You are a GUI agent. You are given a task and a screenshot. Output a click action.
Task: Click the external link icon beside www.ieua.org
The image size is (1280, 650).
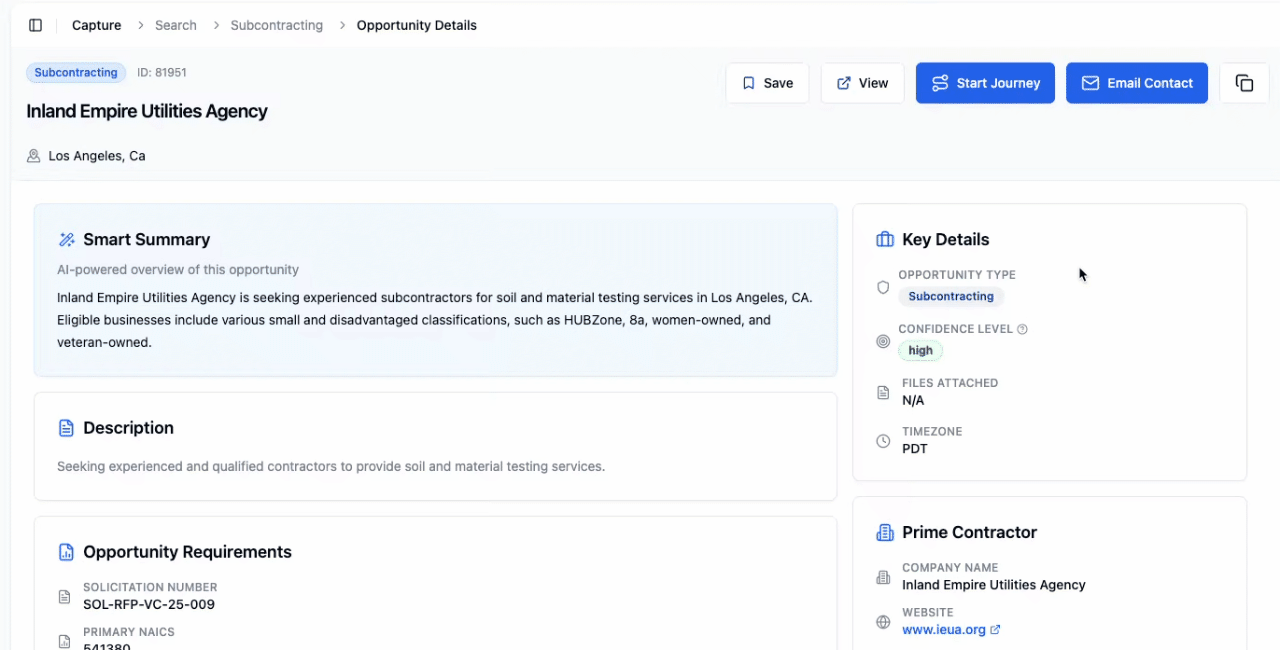click(993, 629)
